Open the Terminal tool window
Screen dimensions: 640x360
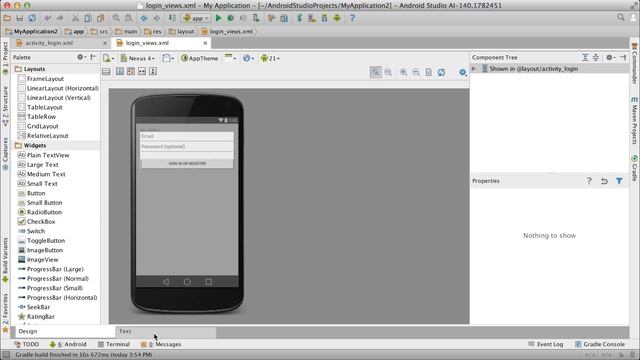(x=114, y=344)
